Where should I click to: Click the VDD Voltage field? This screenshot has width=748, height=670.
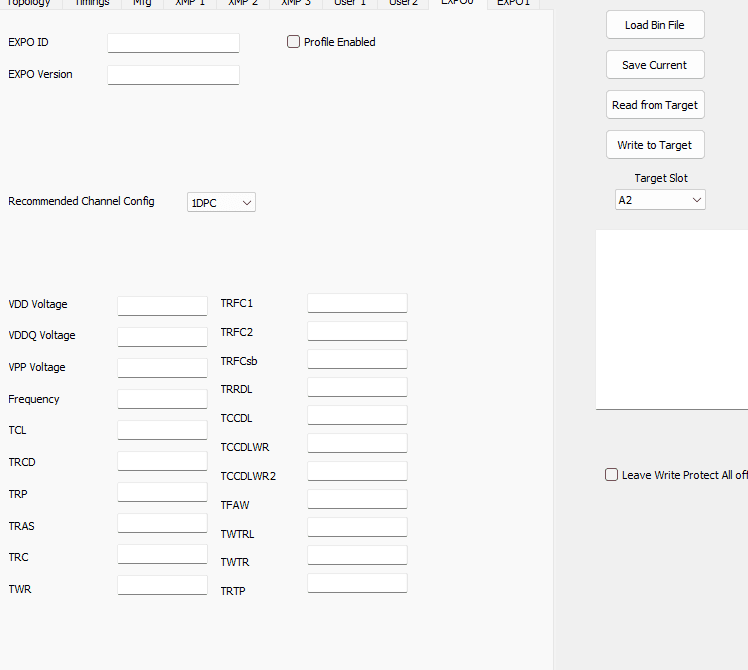[162, 305]
